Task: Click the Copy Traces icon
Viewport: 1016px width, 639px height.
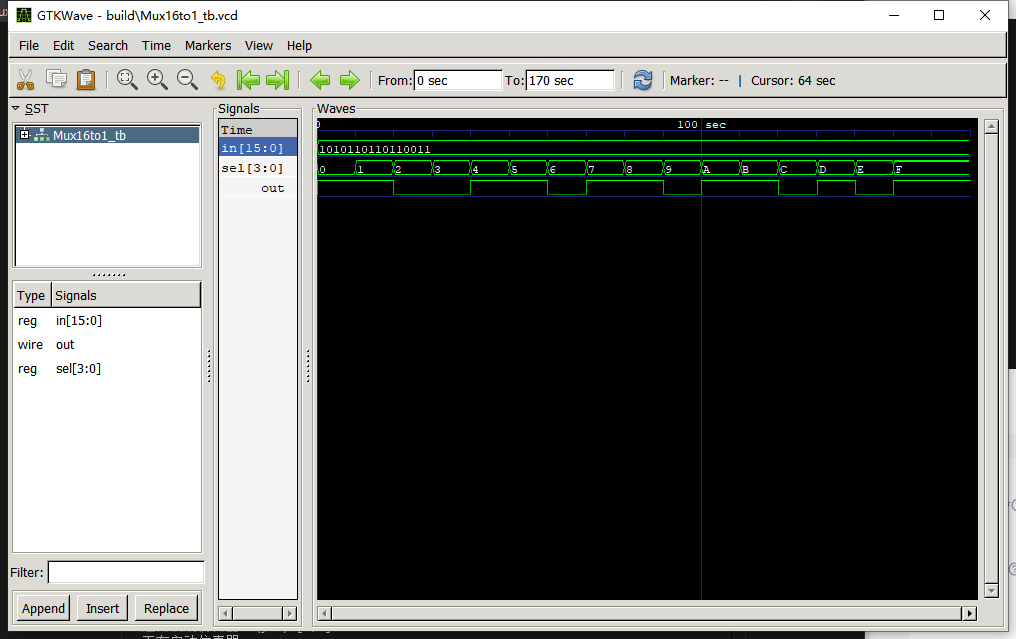Action: [55, 79]
